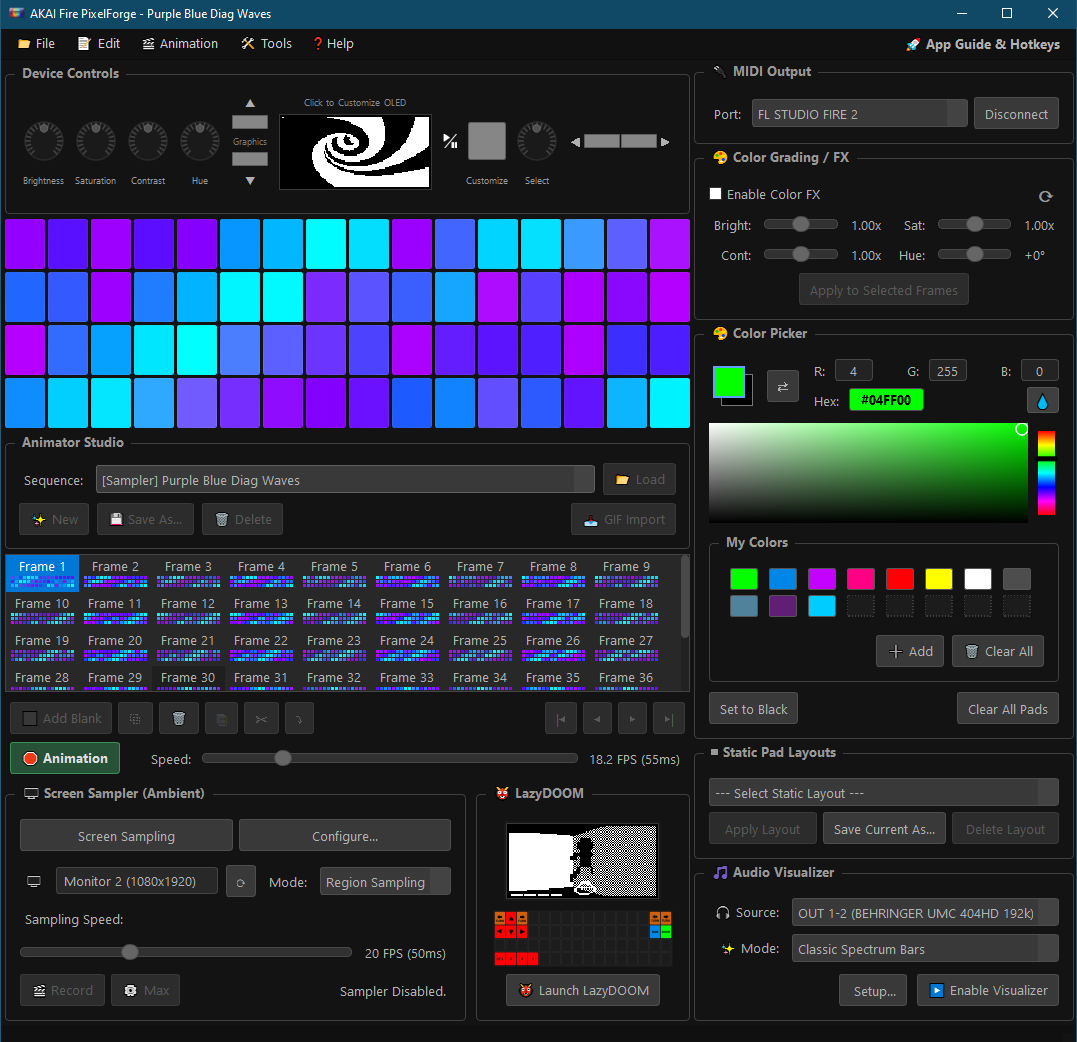The height and width of the screenshot is (1042, 1077).
Task: Click the Configure... button
Action: point(345,836)
